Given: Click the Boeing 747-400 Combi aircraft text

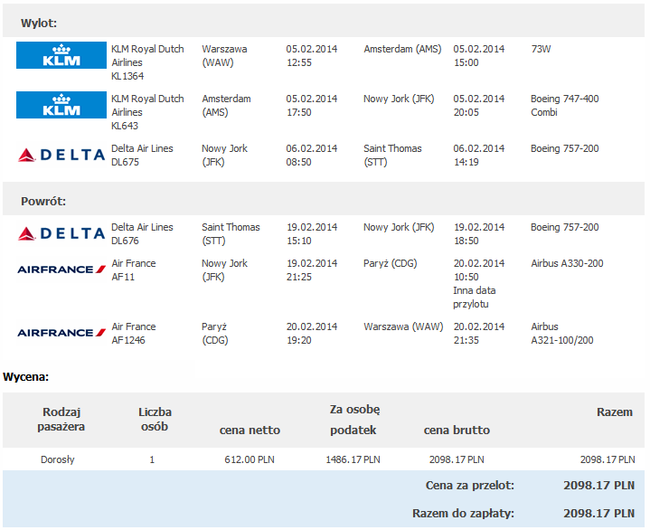Looking at the screenshot, I should pos(566,105).
